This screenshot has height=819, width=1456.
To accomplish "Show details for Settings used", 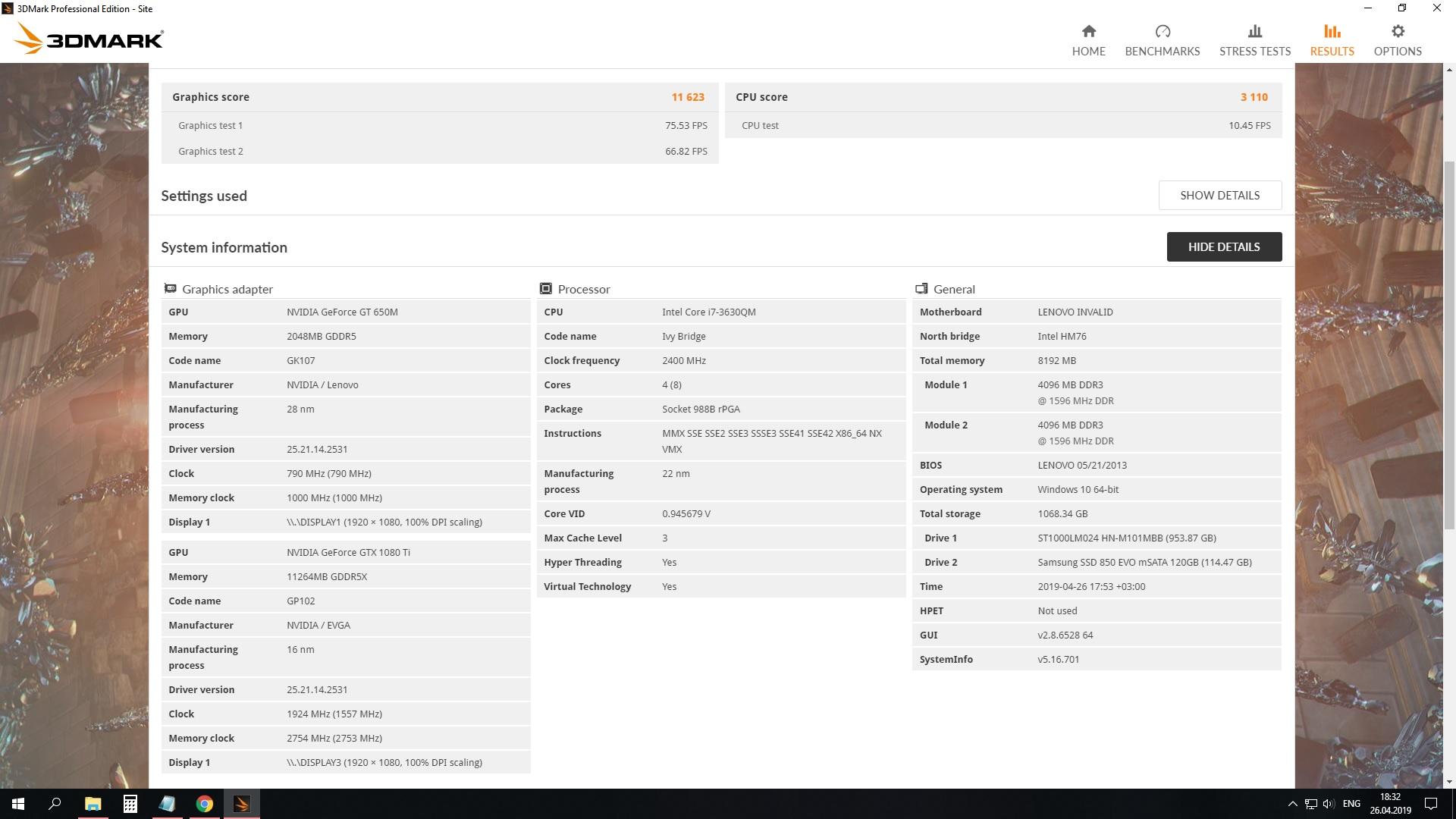I will click(x=1219, y=195).
